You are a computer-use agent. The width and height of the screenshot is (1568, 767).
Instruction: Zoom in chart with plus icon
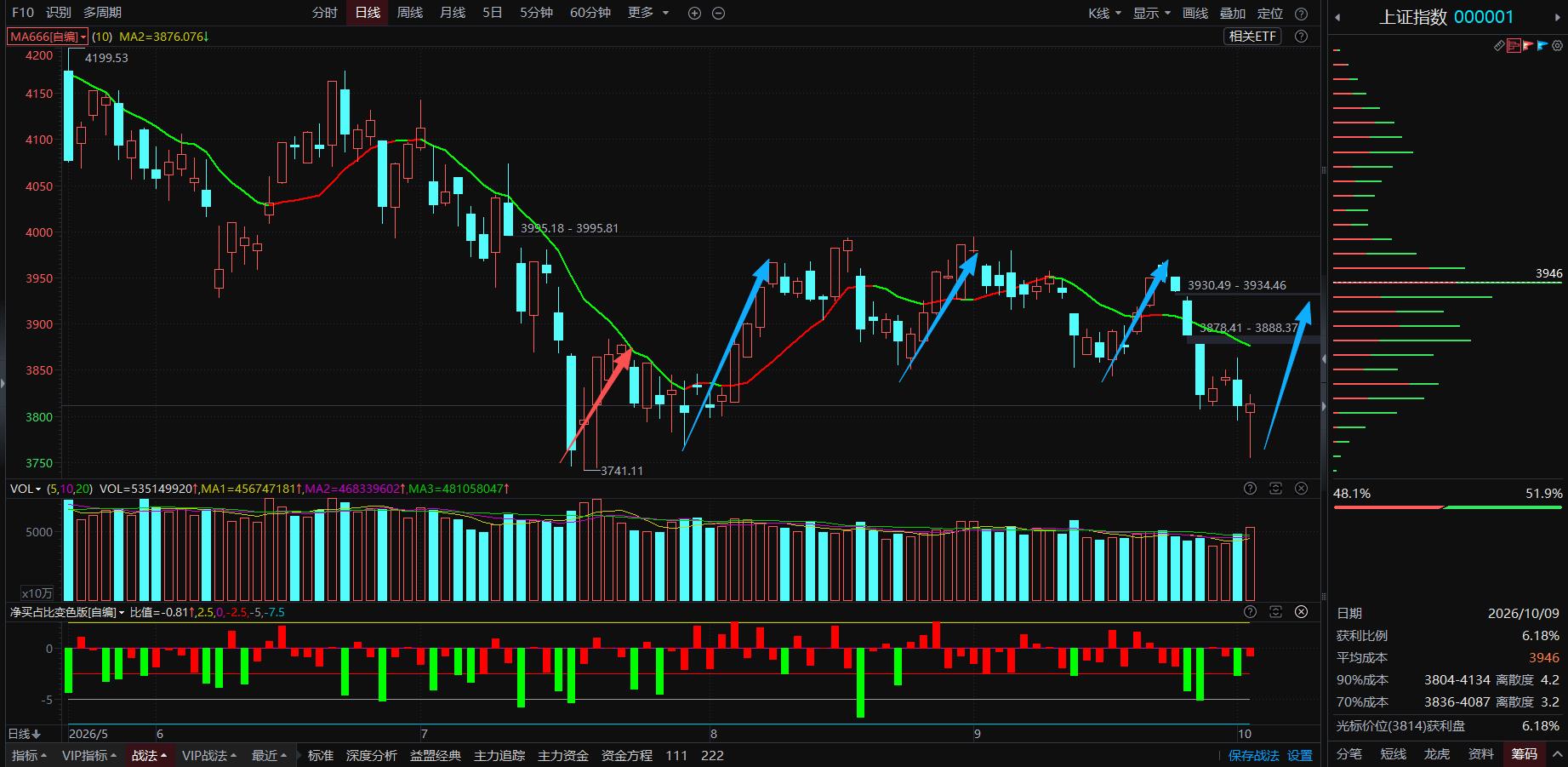coord(694,13)
